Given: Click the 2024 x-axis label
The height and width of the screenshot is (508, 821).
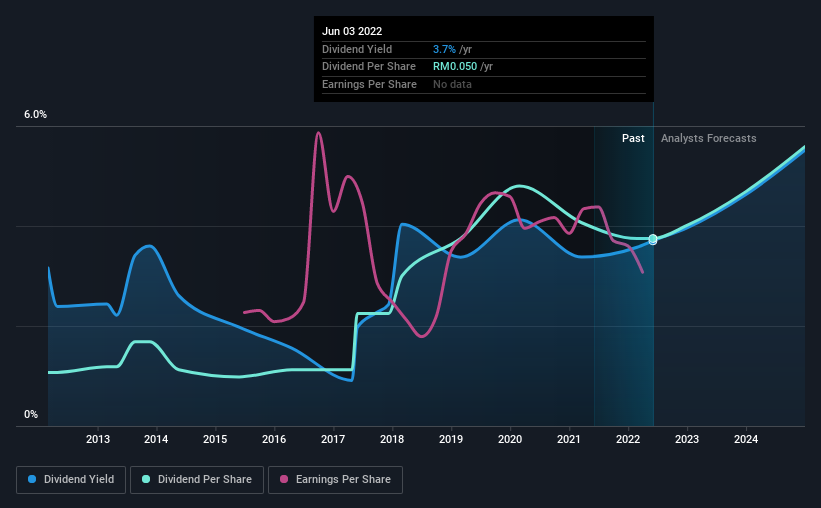Looking at the screenshot, I should tap(746, 439).
